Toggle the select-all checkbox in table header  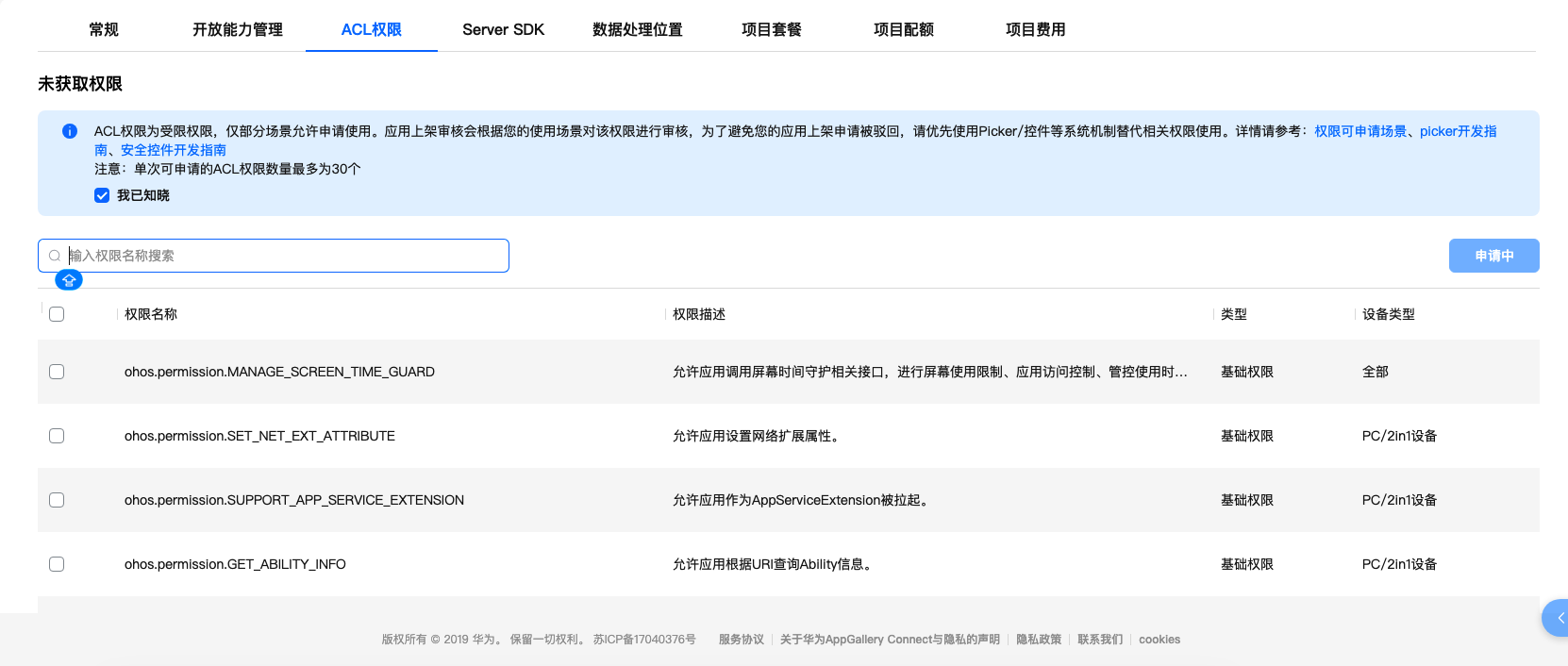pyautogui.click(x=57, y=314)
